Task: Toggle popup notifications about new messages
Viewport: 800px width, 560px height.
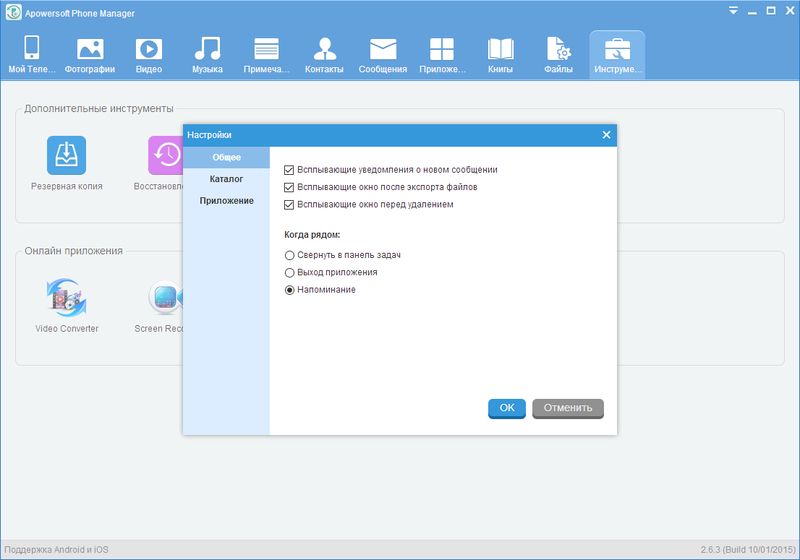Action: [x=289, y=170]
